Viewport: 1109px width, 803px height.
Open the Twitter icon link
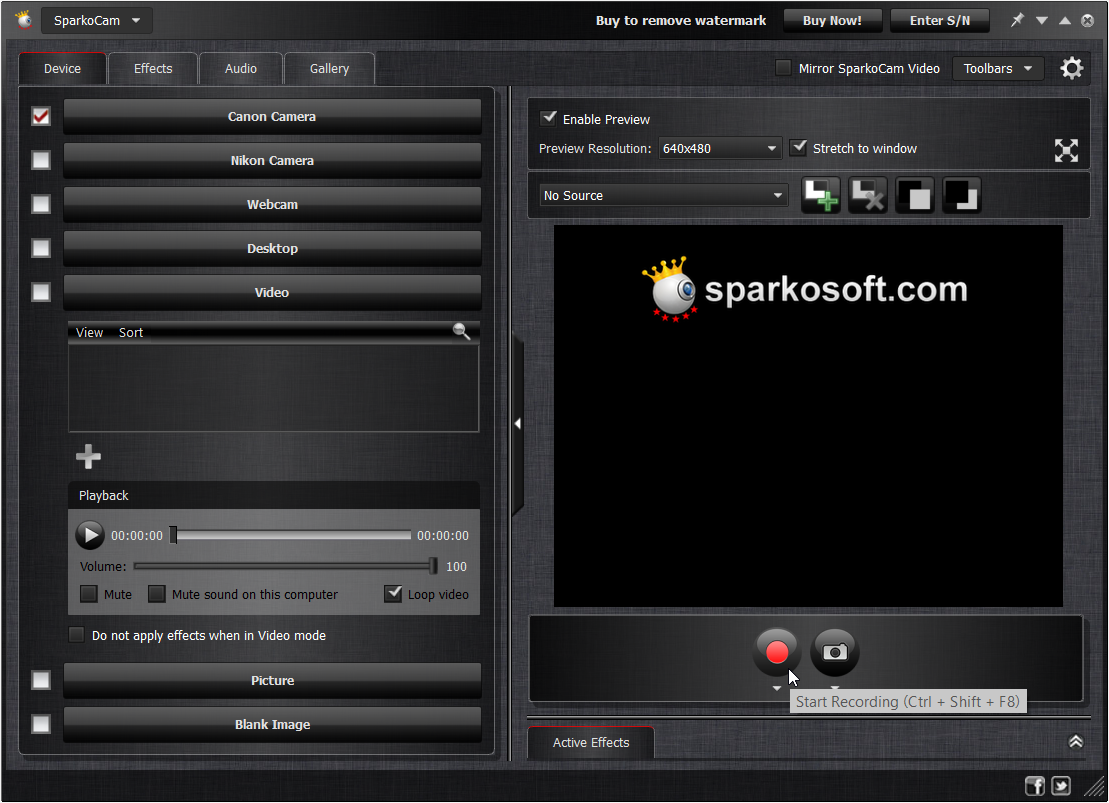point(1061,785)
